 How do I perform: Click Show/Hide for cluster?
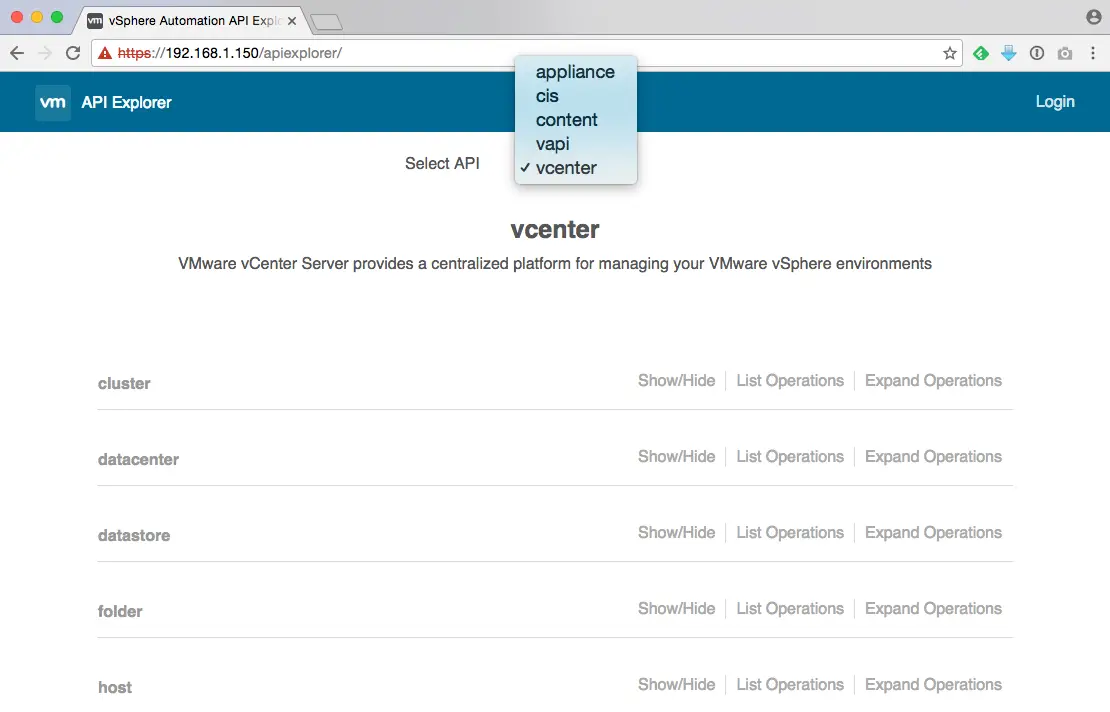pos(676,381)
